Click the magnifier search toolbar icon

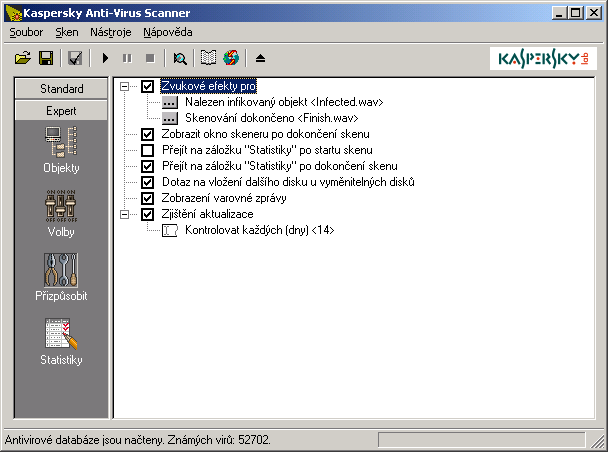[180, 59]
